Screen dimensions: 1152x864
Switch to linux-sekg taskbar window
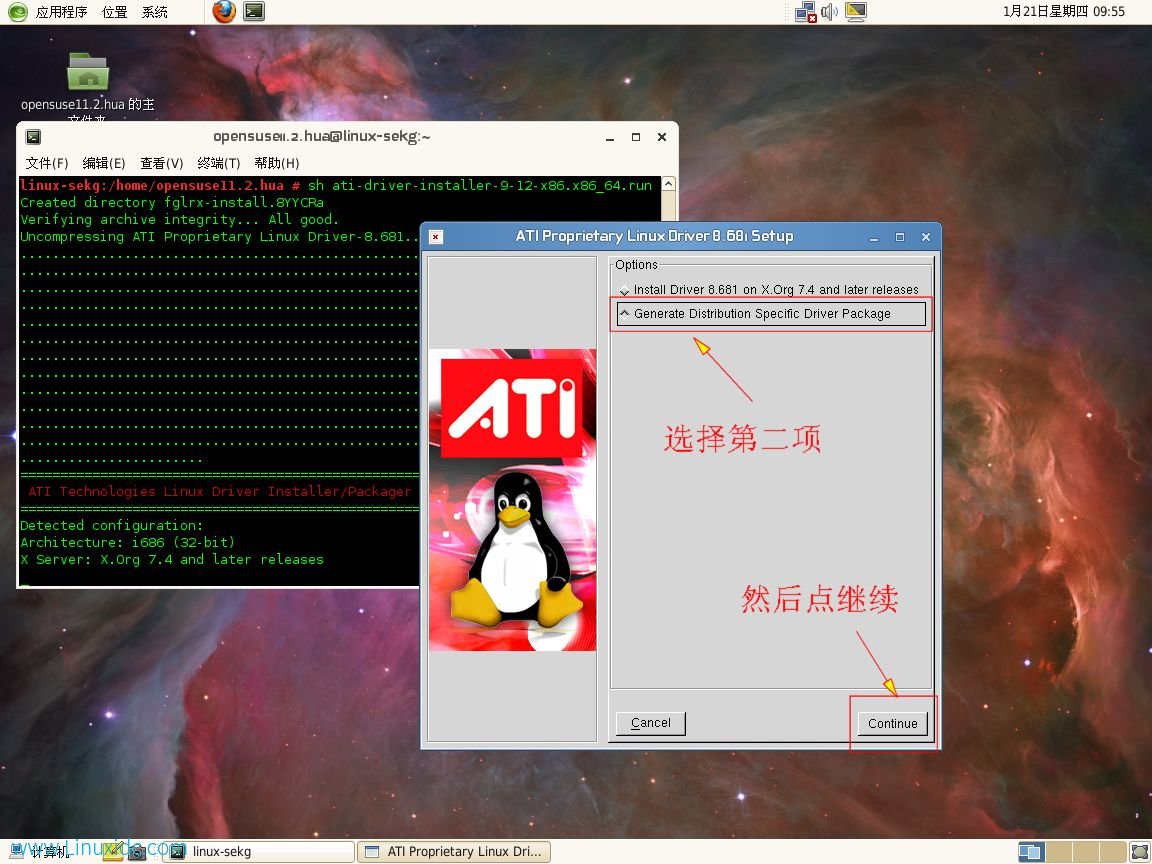pos(261,852)
